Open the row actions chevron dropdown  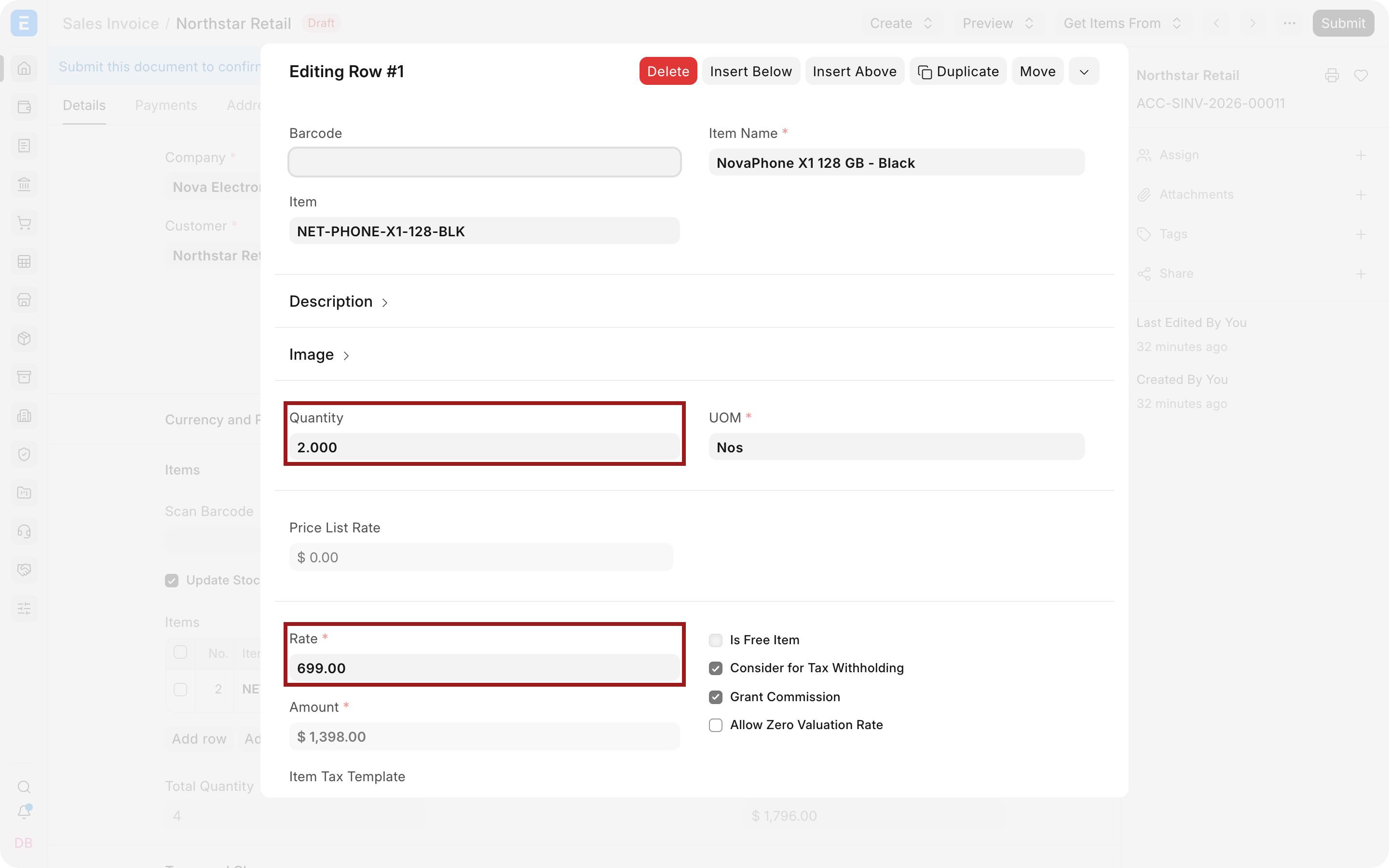tap(1084, 71)
